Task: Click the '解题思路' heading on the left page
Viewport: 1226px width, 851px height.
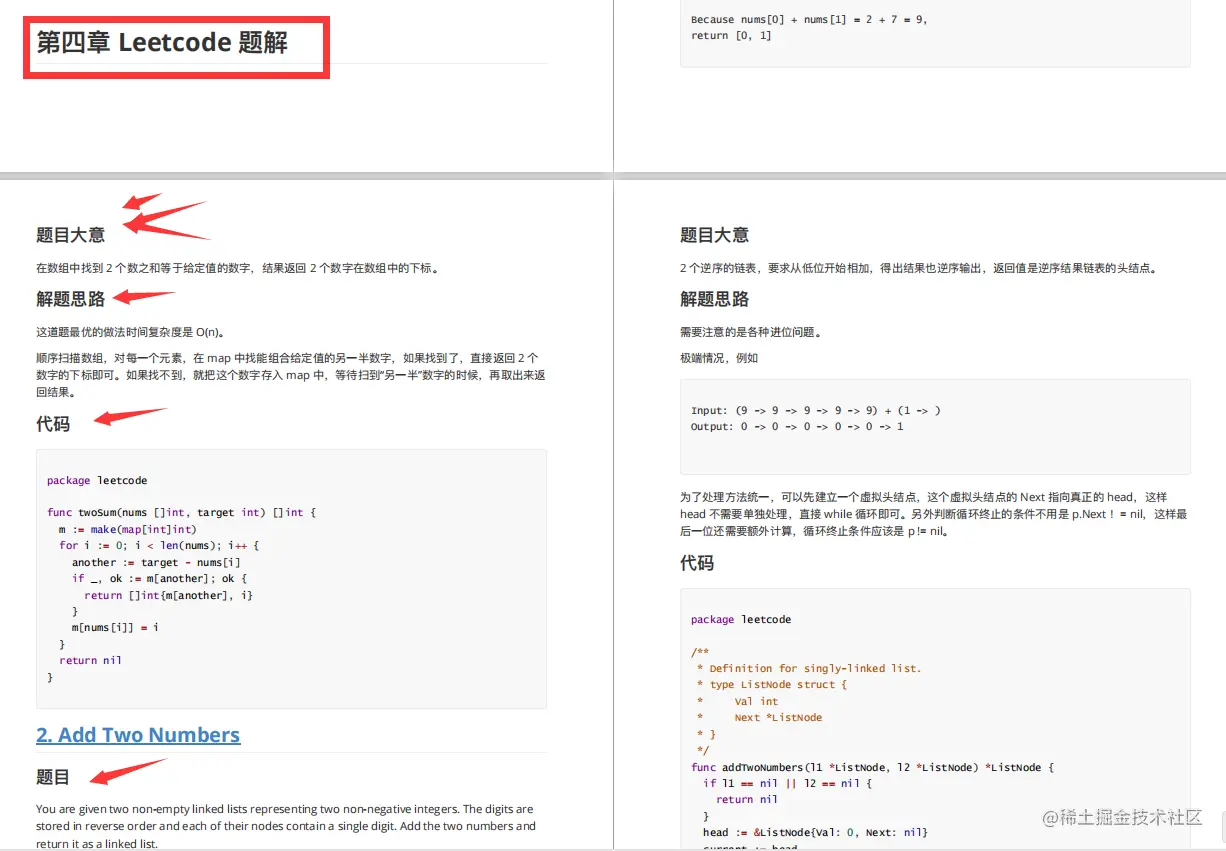Action: [x=71, y=299]
